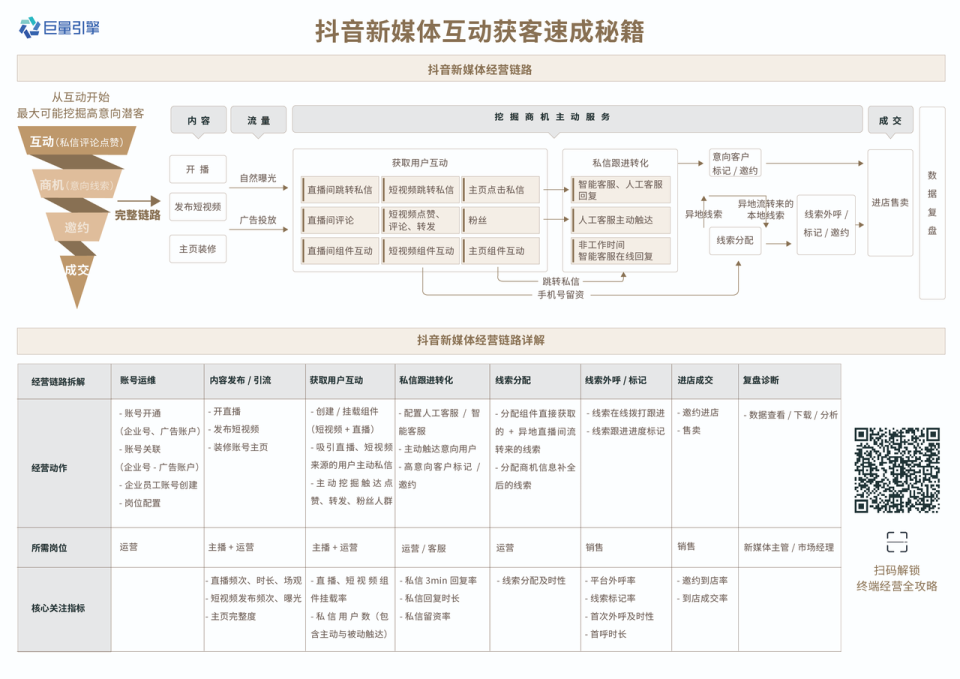960x679 pixels.
Task: Click the 商机(意向线索) funnel layer
Action: pyautogui.click(x=77, y=185)
